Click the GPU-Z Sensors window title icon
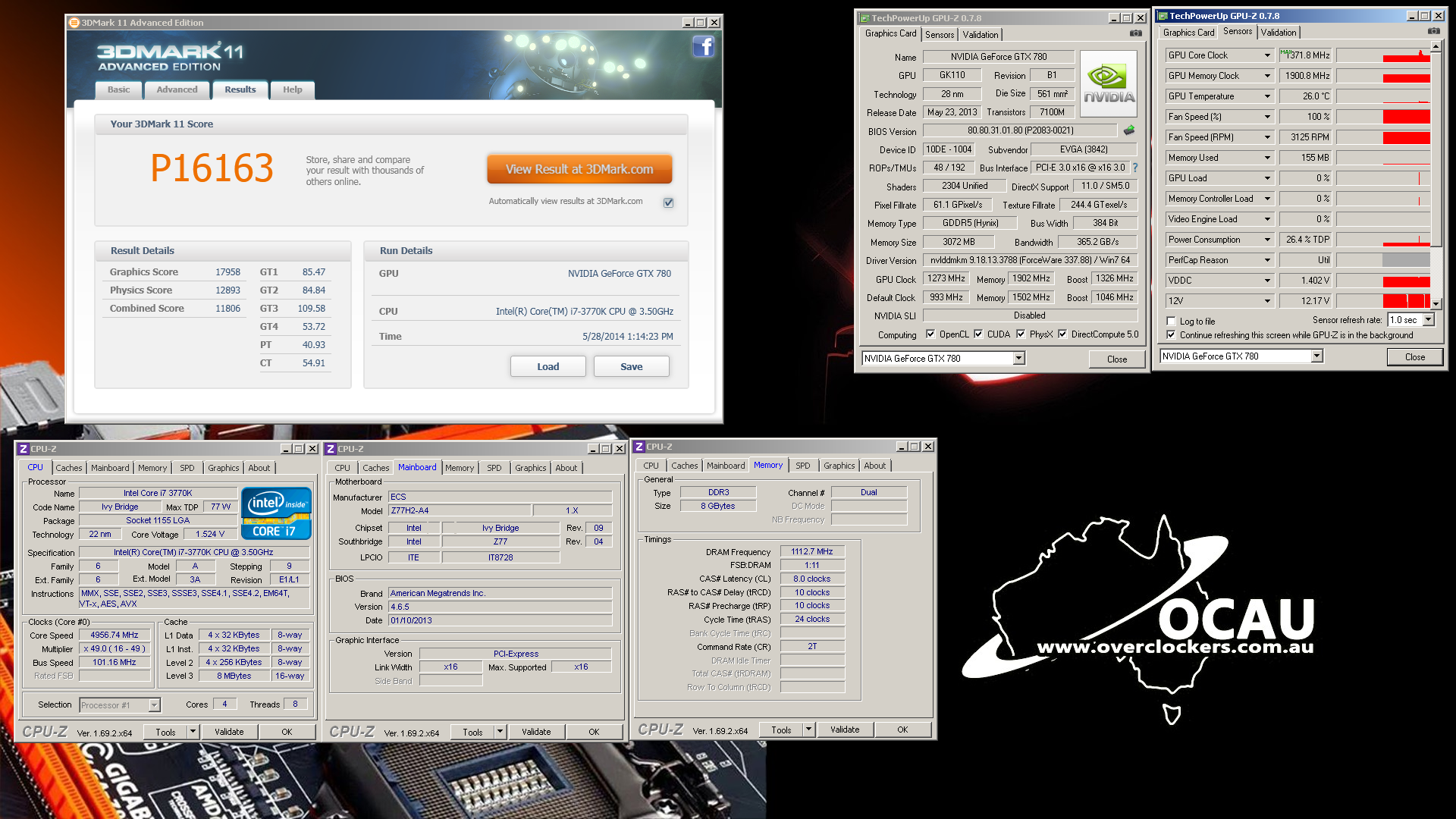1456x819 pixels. click(x=1162, y=16)
